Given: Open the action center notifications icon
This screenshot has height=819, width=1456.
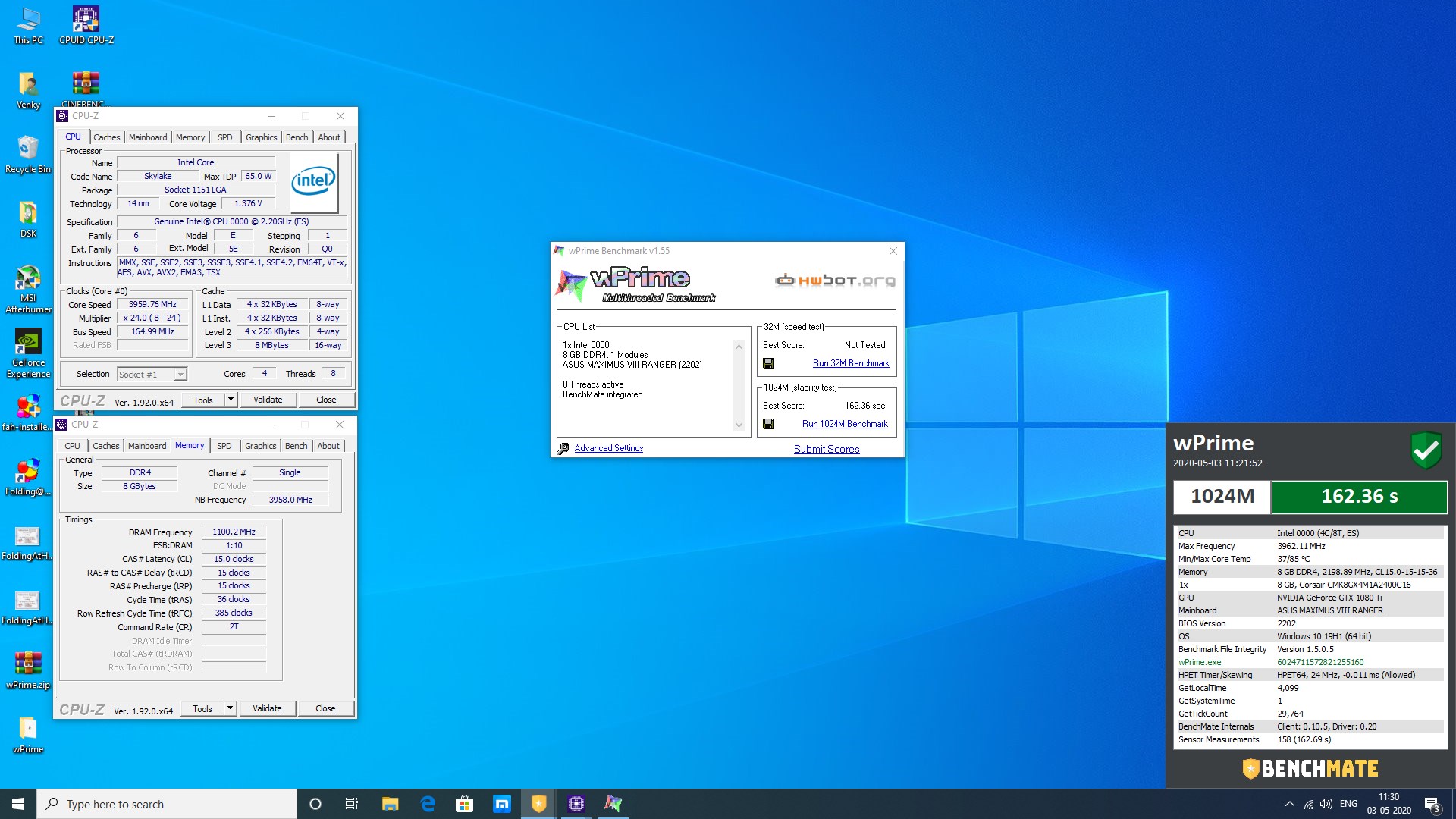Looking at the screenshot, I should (1432, 804).
